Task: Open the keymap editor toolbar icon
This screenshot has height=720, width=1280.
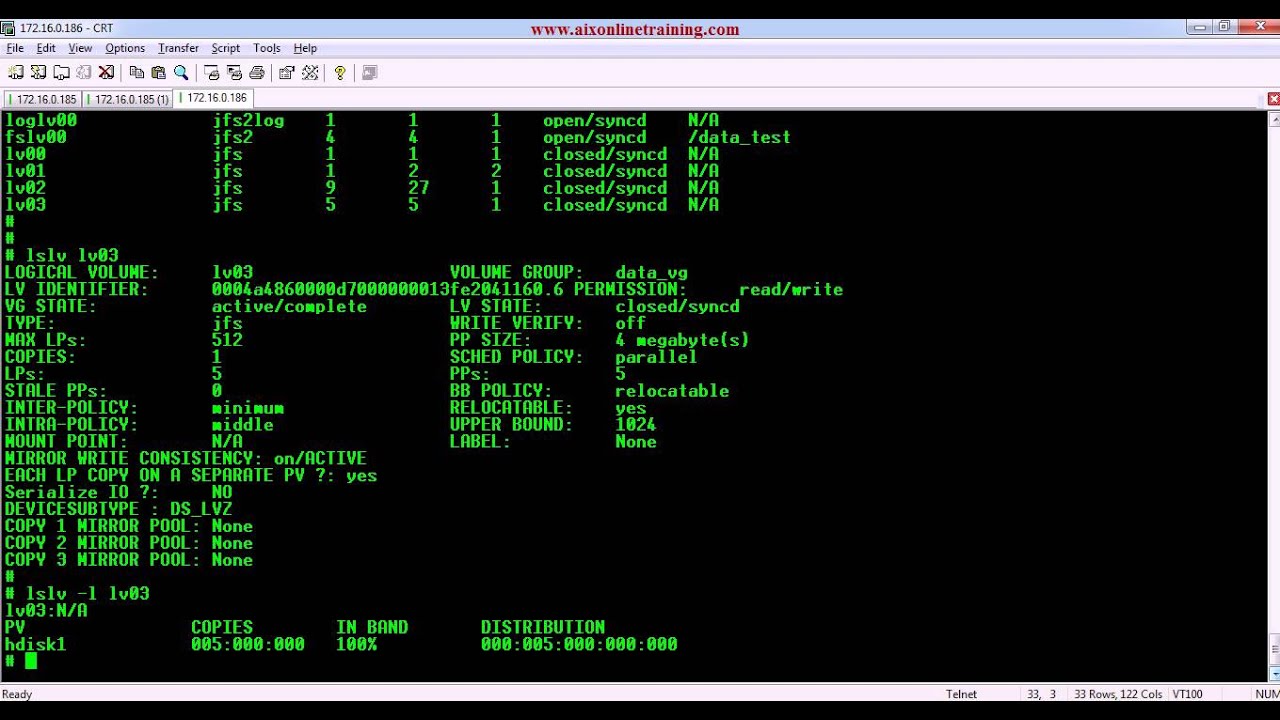Action: click(310, 72)
